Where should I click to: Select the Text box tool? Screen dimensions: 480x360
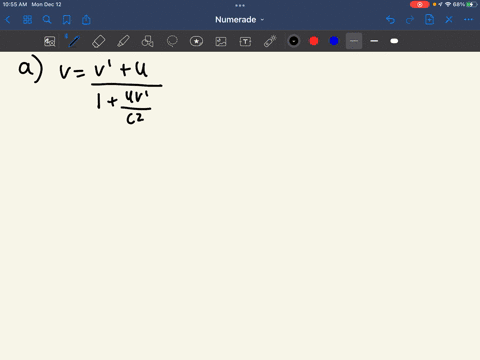245,41
